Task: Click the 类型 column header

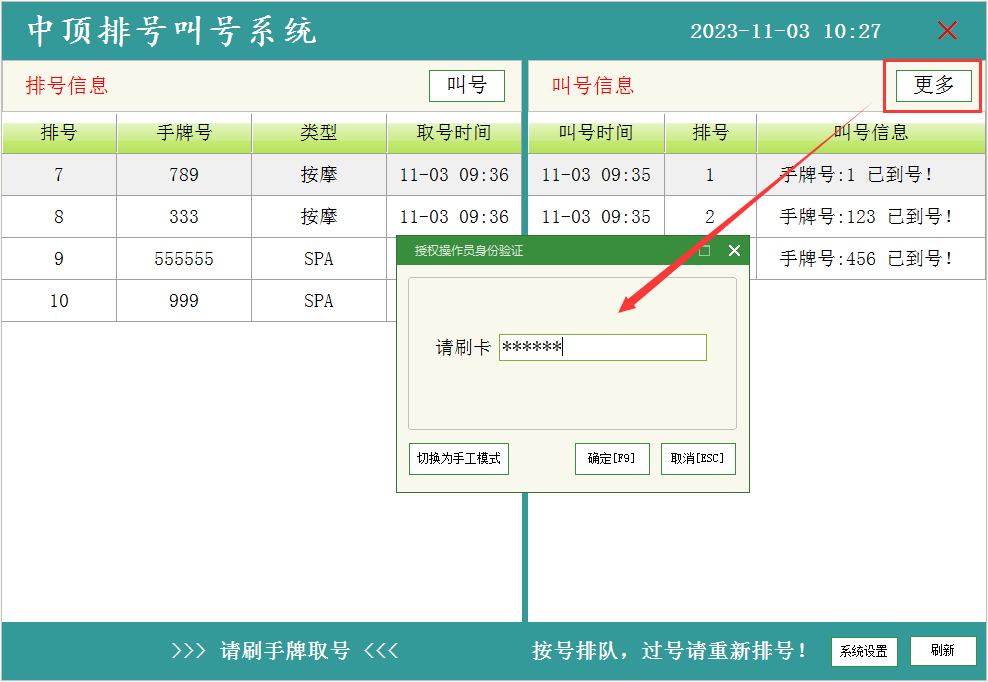Action: tap(319, 133)
